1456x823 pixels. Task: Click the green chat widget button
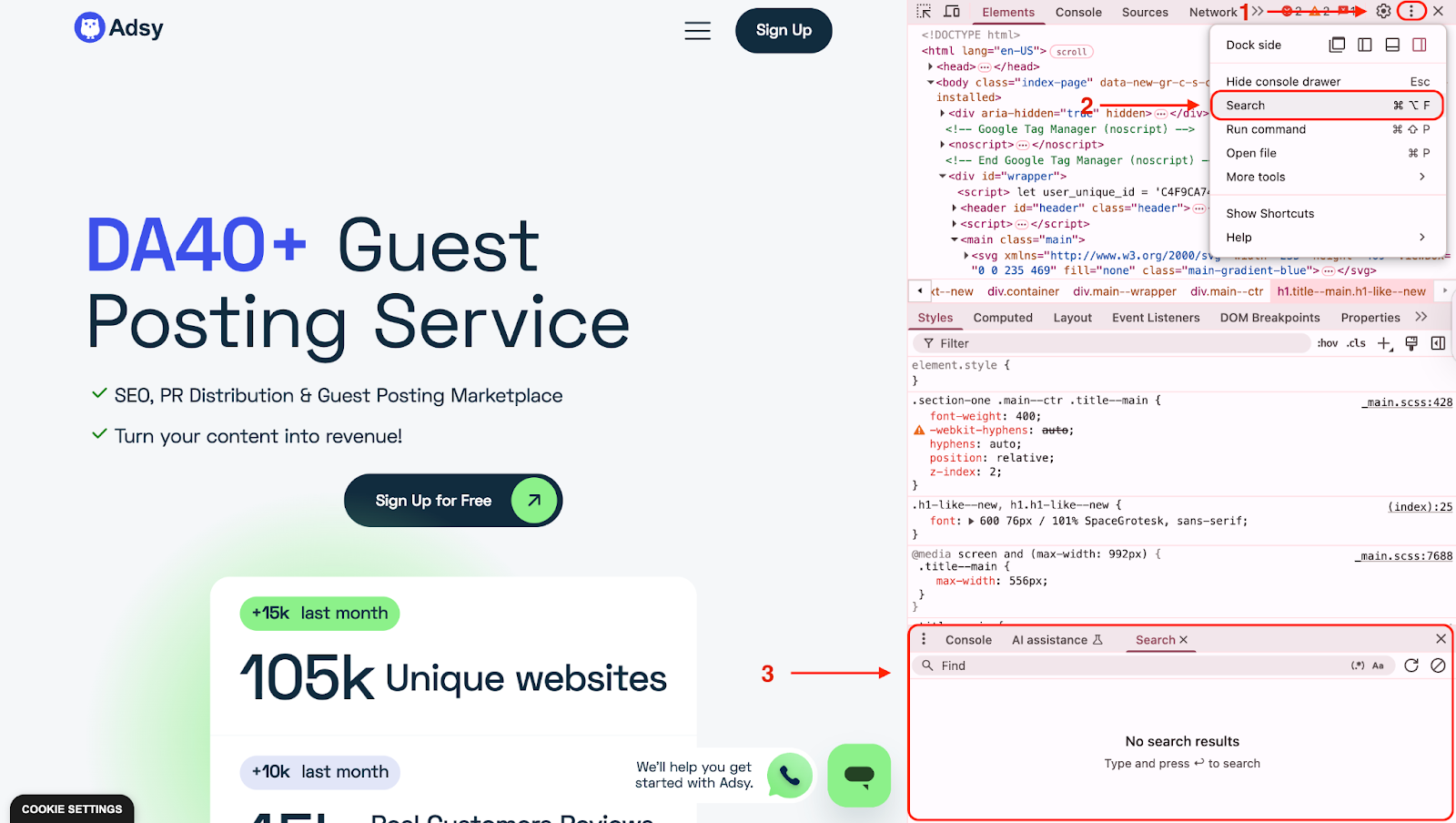coord(859,775)
